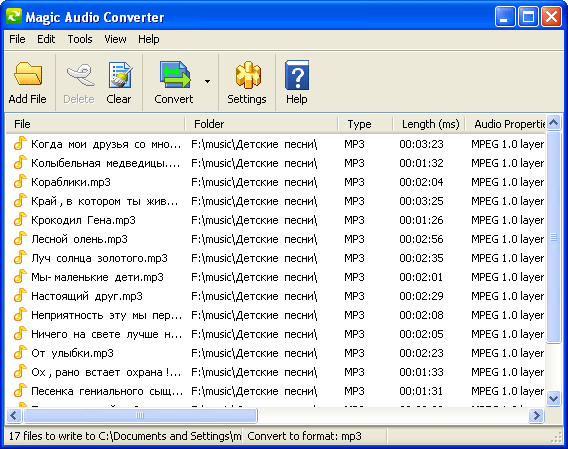The width and height of the screenshot is (568, 449).
Task: Click the Magic Audio Converter title icon
Action: (x=14, y=16)
